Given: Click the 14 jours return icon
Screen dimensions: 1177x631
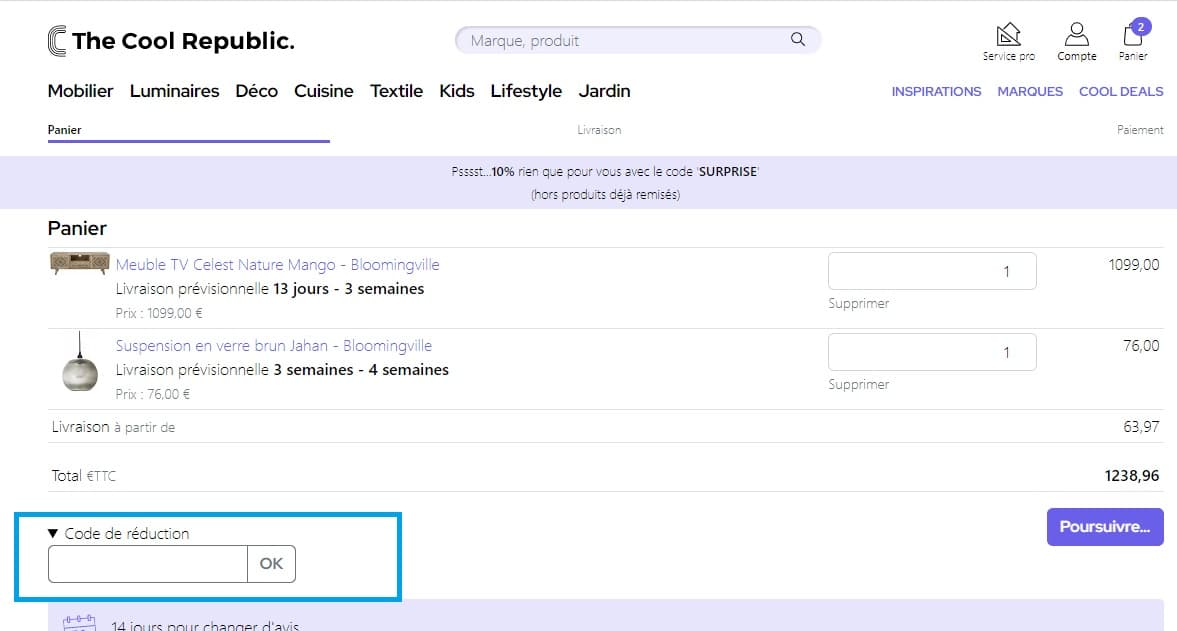Looking at the screenshot, I should tap(79, 623).
